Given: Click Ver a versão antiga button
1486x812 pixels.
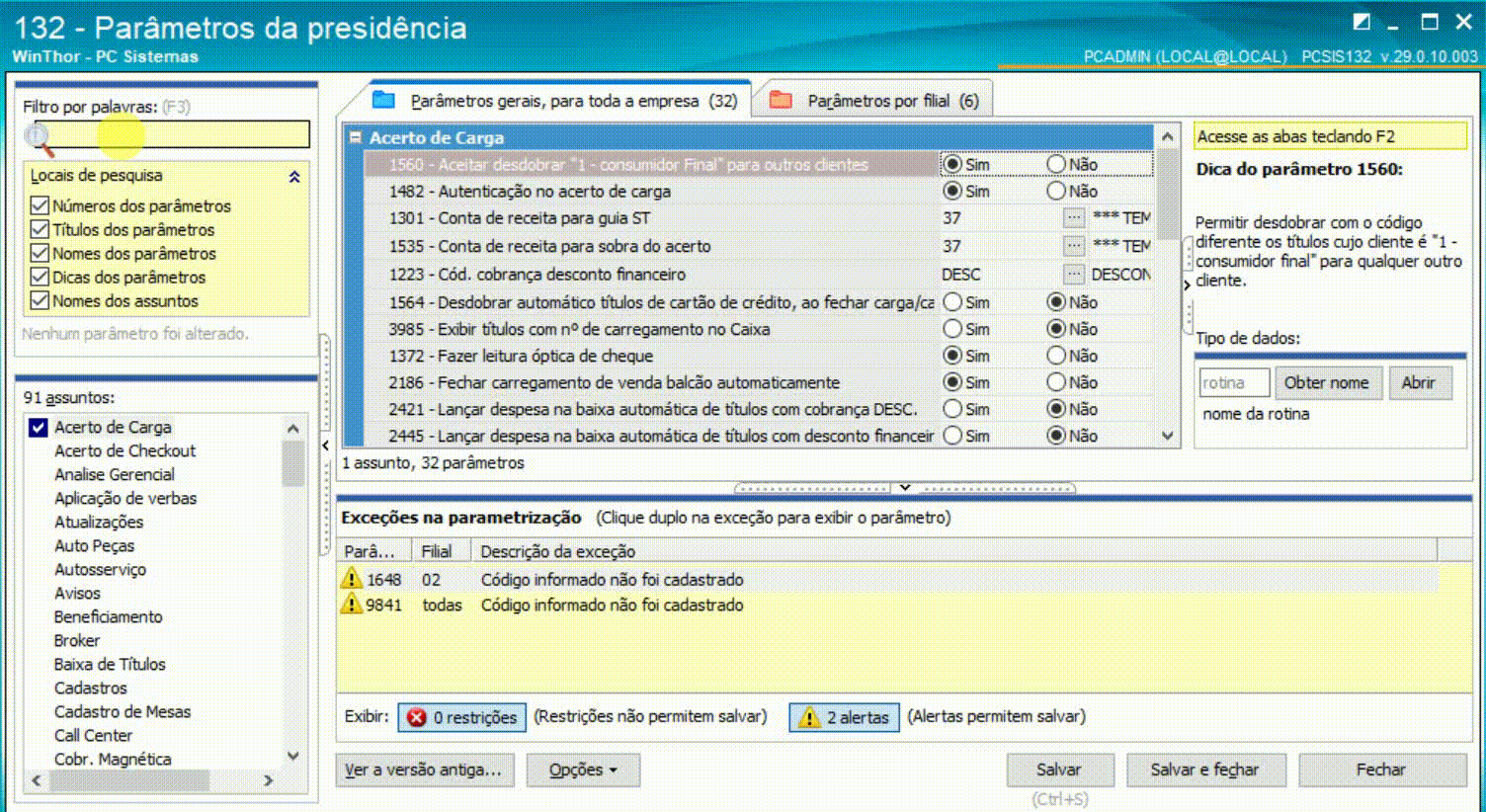Looking at the screenshot, I should (423, 770).
